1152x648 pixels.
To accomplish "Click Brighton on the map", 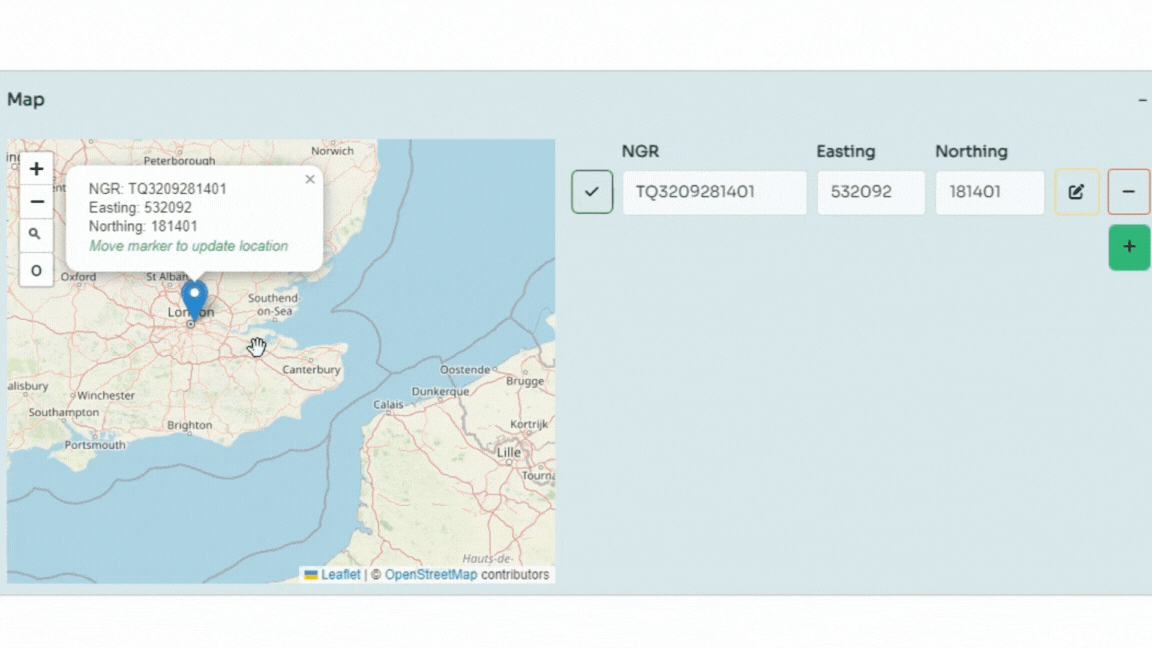I will (189, 425).
